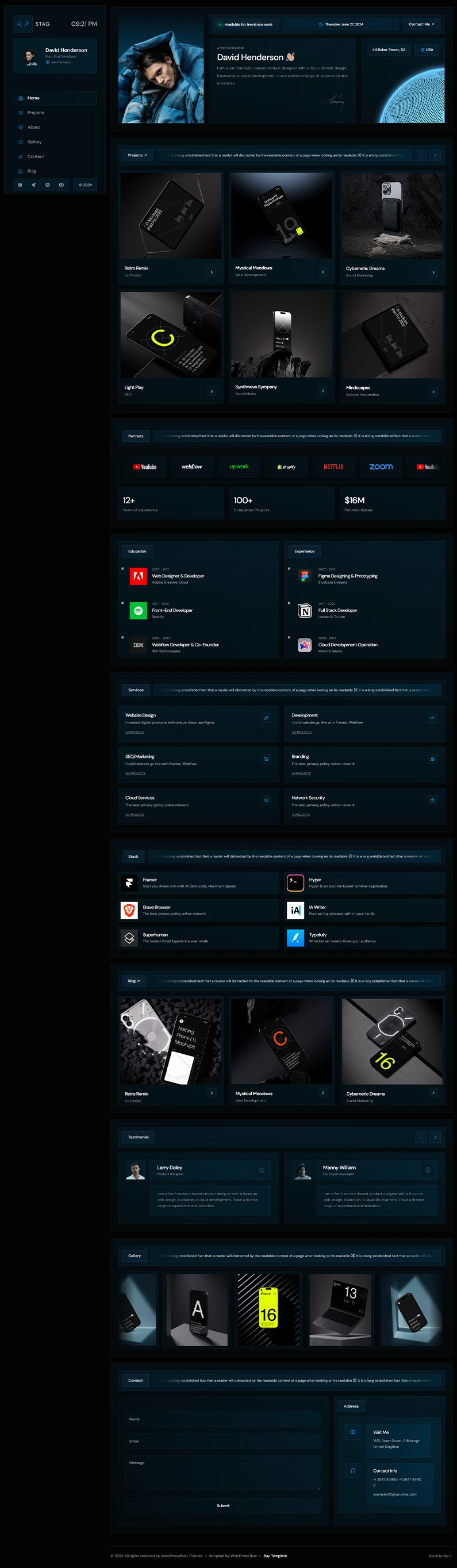The width and height of the screenshot is (457, 1568).
Task: Click the YouTube icon in the sidebar footer
Action: click(62, 185)
